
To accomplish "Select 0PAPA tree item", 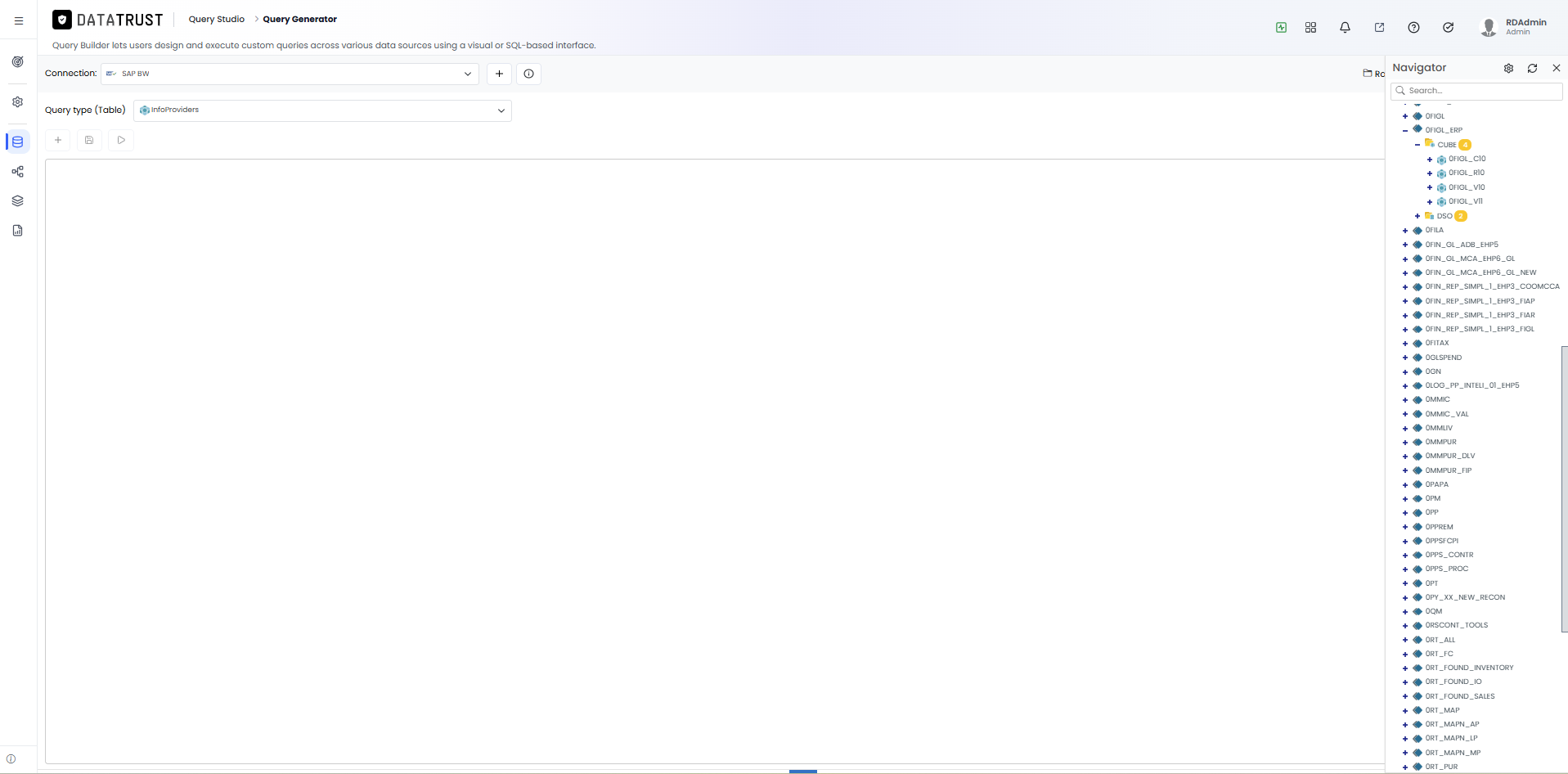I will [x=1436, y=484].
